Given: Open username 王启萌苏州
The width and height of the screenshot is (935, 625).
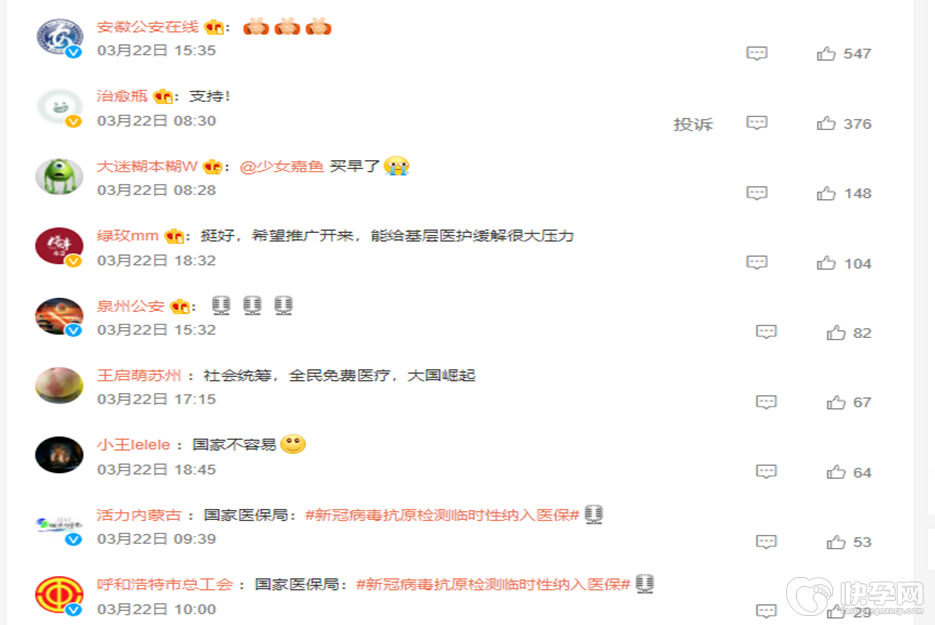Looking at the screenshot, I should pos(139,376).
